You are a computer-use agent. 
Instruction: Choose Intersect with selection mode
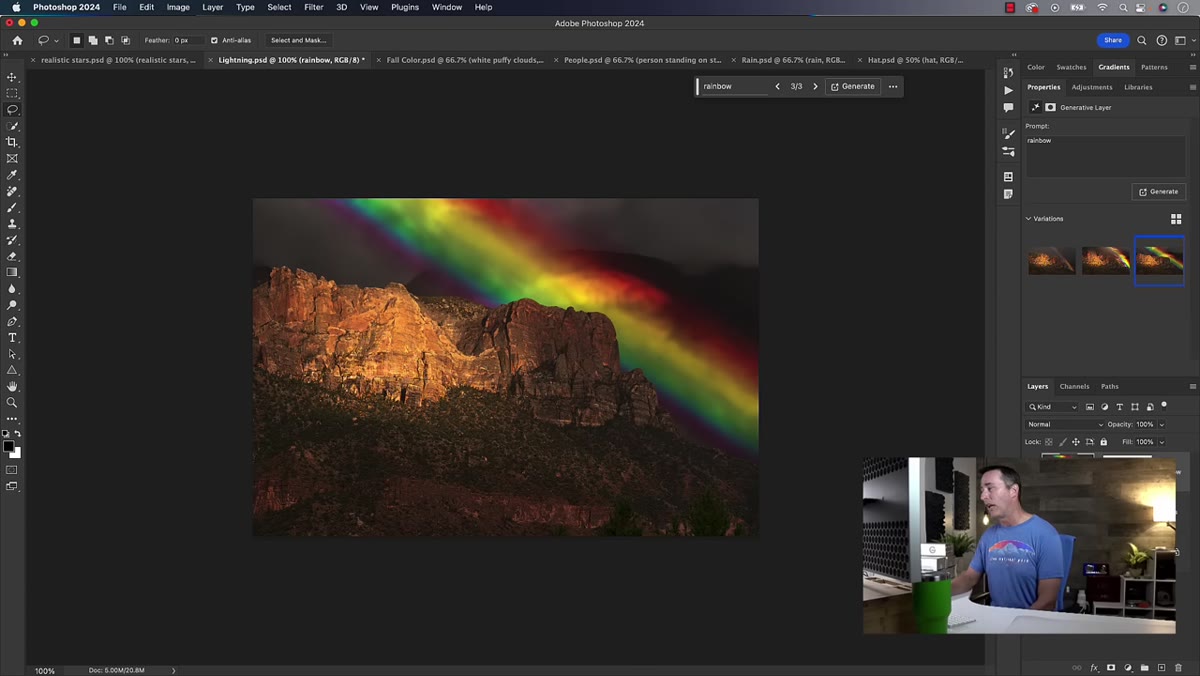[125, 40]
